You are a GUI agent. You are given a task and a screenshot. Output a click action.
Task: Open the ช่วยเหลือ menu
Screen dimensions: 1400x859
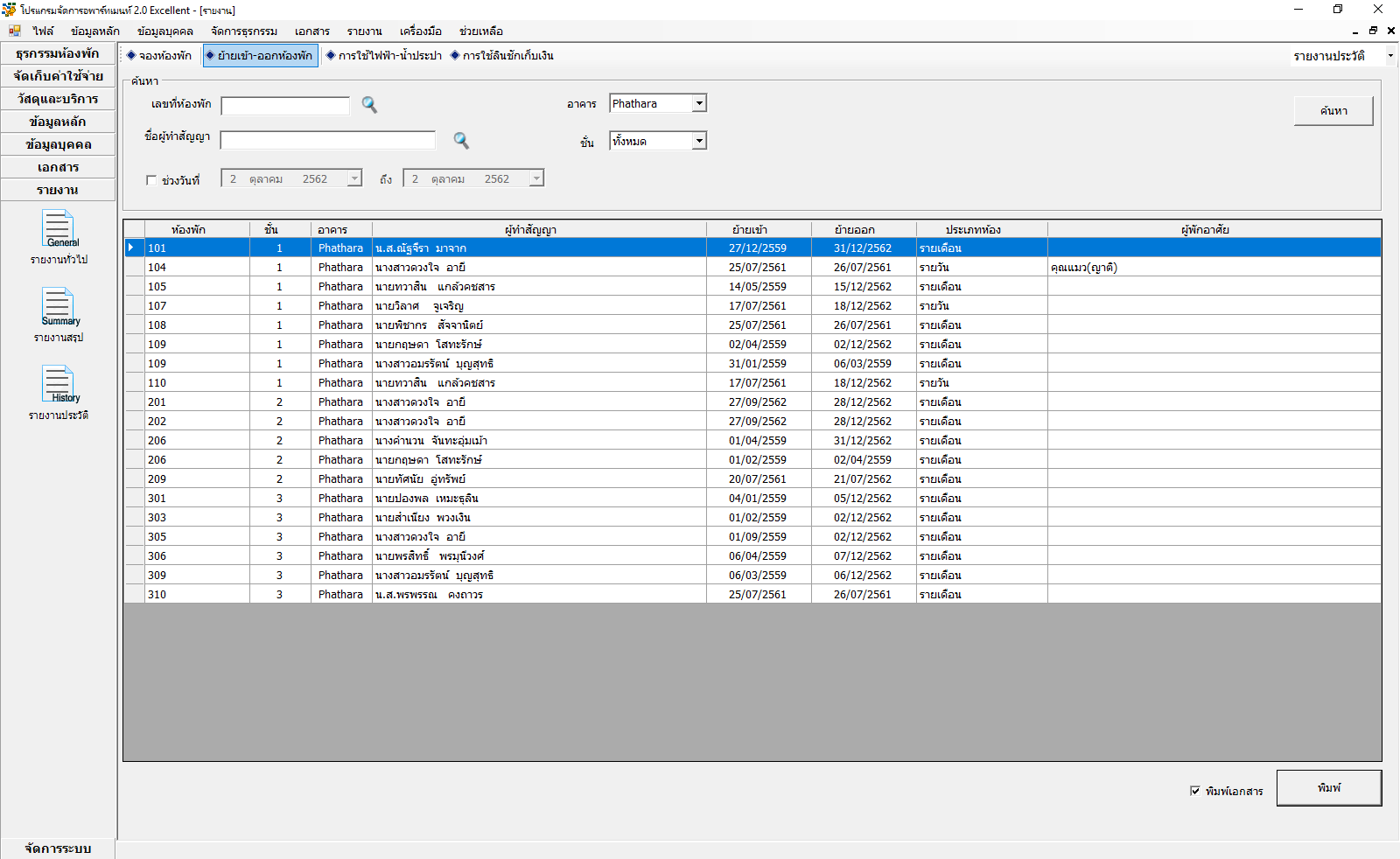click(x=481, y=31)
